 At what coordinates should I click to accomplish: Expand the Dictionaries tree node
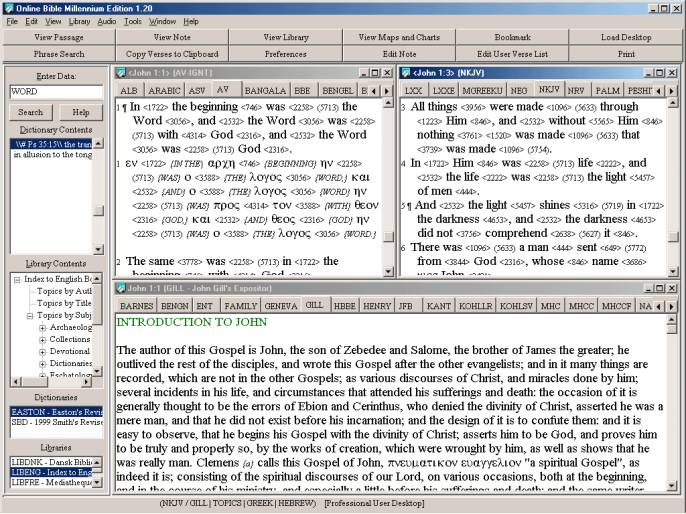click(x=42, y=364)
